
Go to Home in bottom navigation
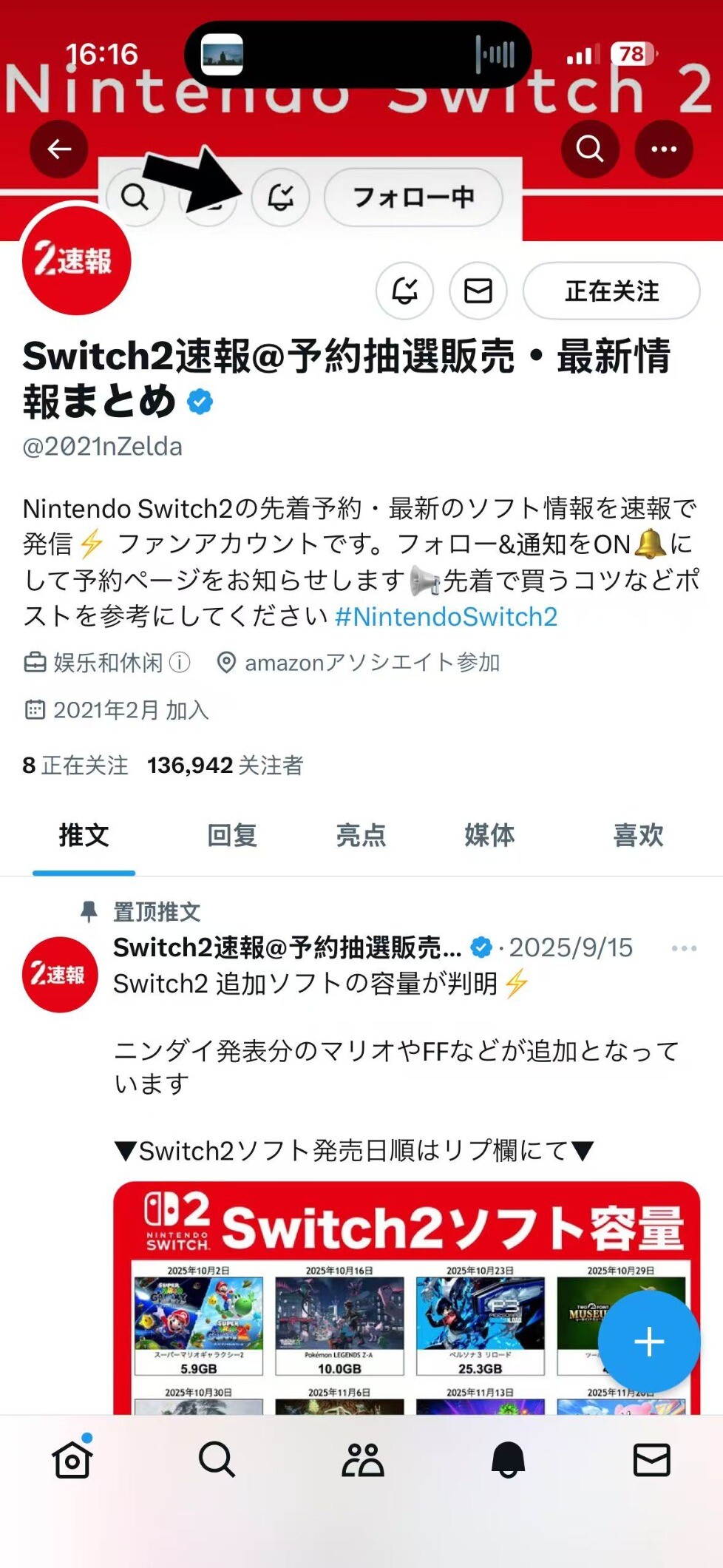(72, 1459)
